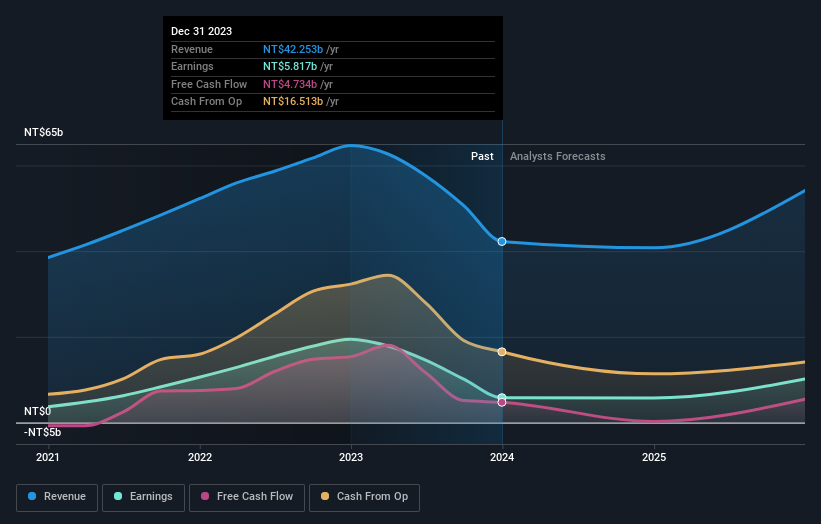821x524 pixels.
Task: Click the Revenue row label in tooltip
Action: pyautogui.click(x=192, y=49)
